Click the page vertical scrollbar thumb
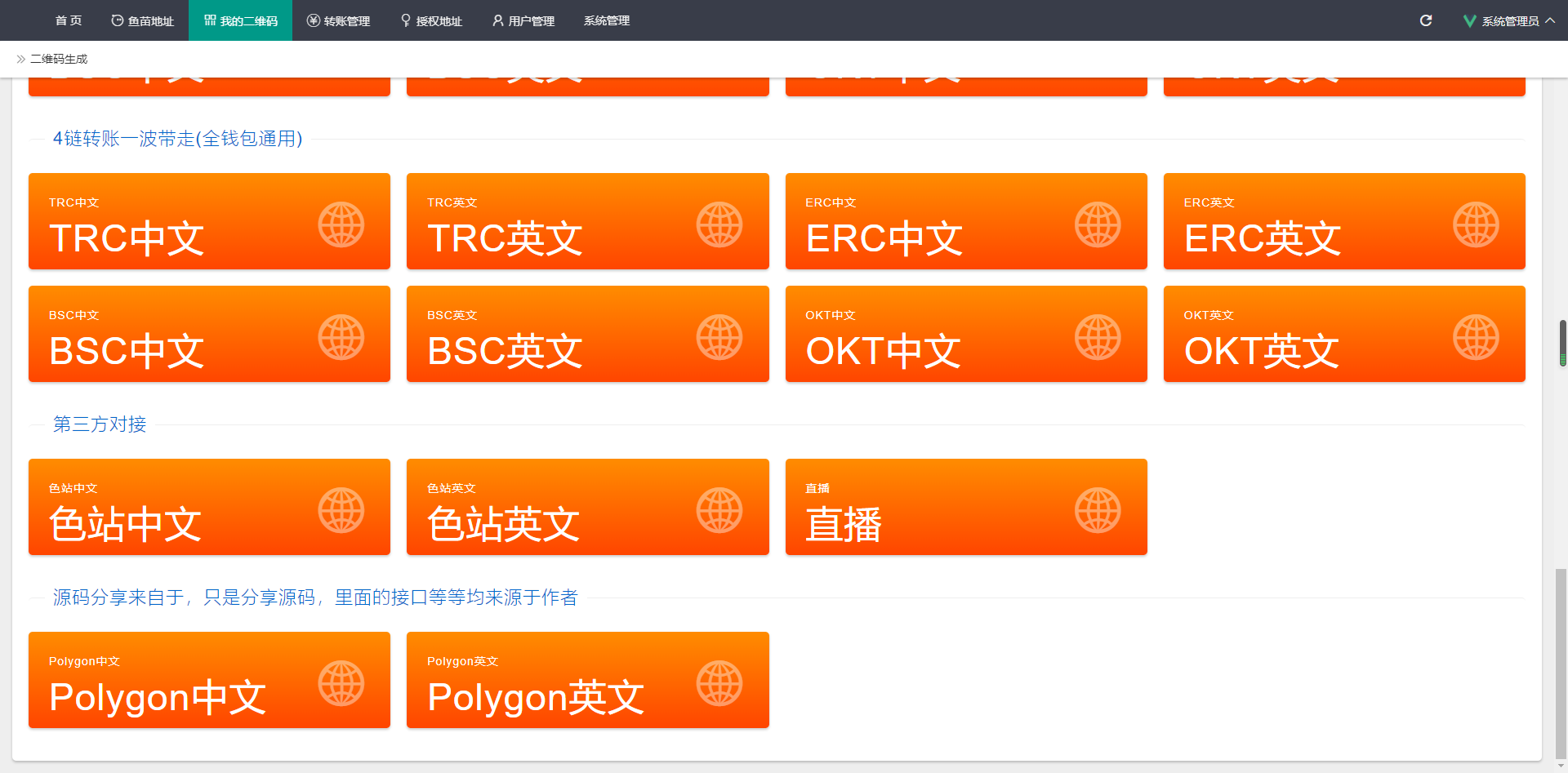This screenshot has width=1568, height=773. point(1561,664)
